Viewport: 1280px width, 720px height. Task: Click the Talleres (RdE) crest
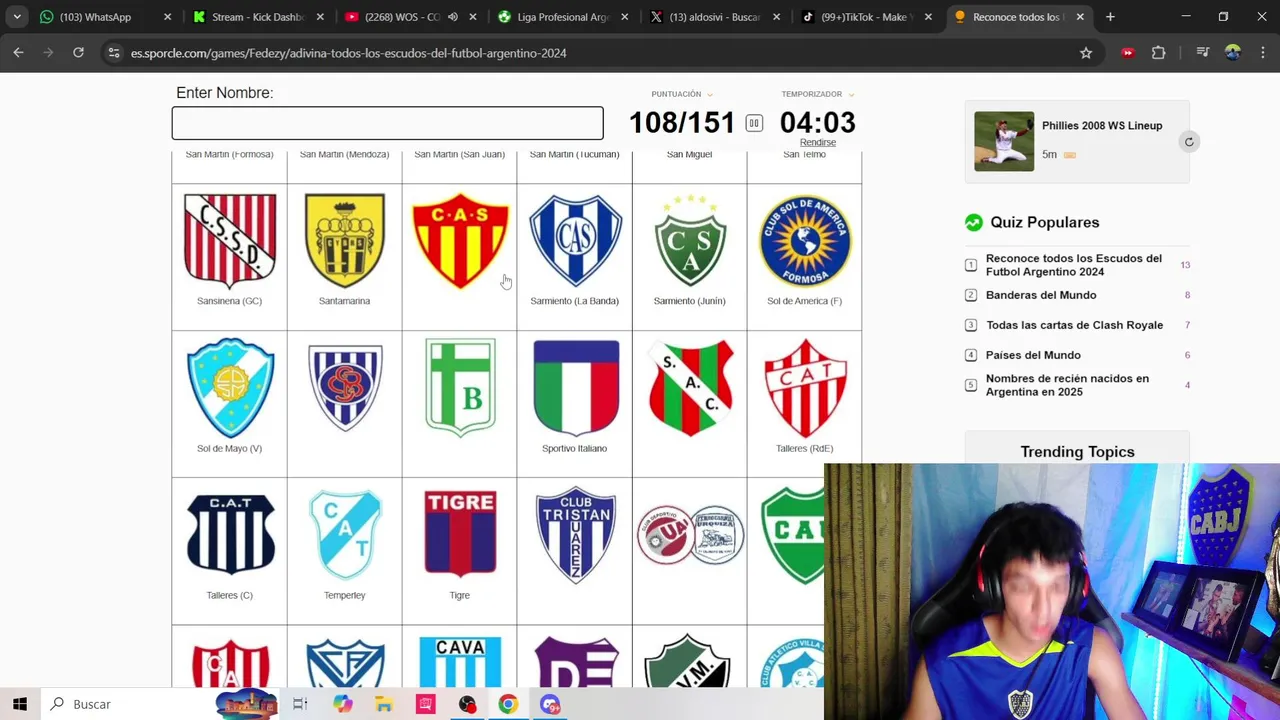(804, 388)
